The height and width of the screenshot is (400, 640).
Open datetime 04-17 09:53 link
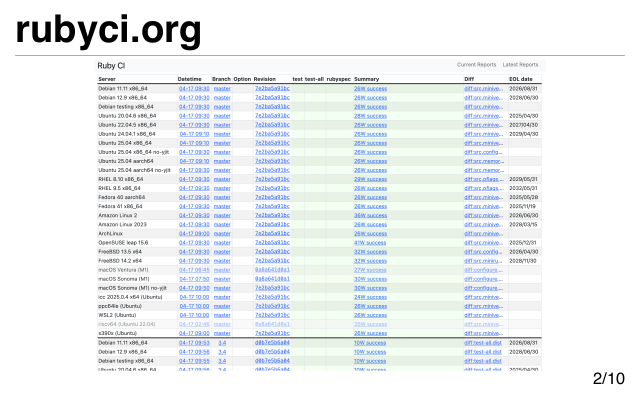point(194,343)
